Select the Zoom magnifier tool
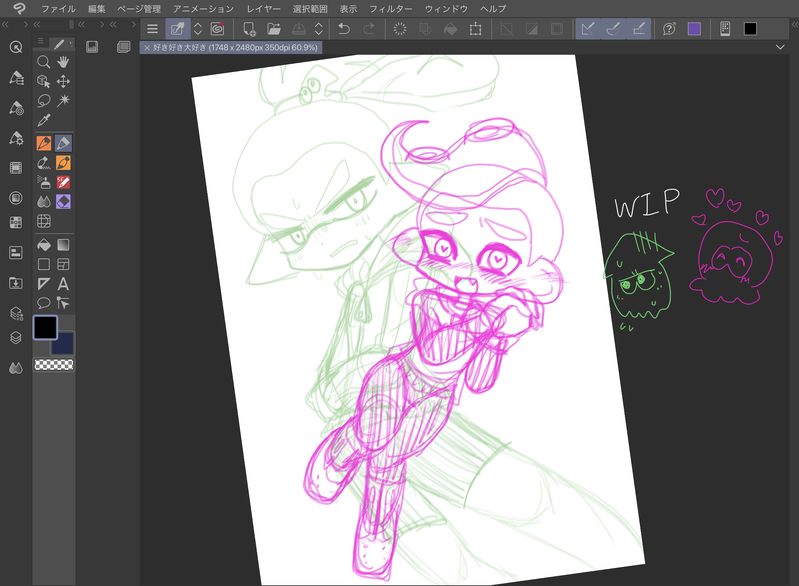The image size is (799, 586). 44,62
